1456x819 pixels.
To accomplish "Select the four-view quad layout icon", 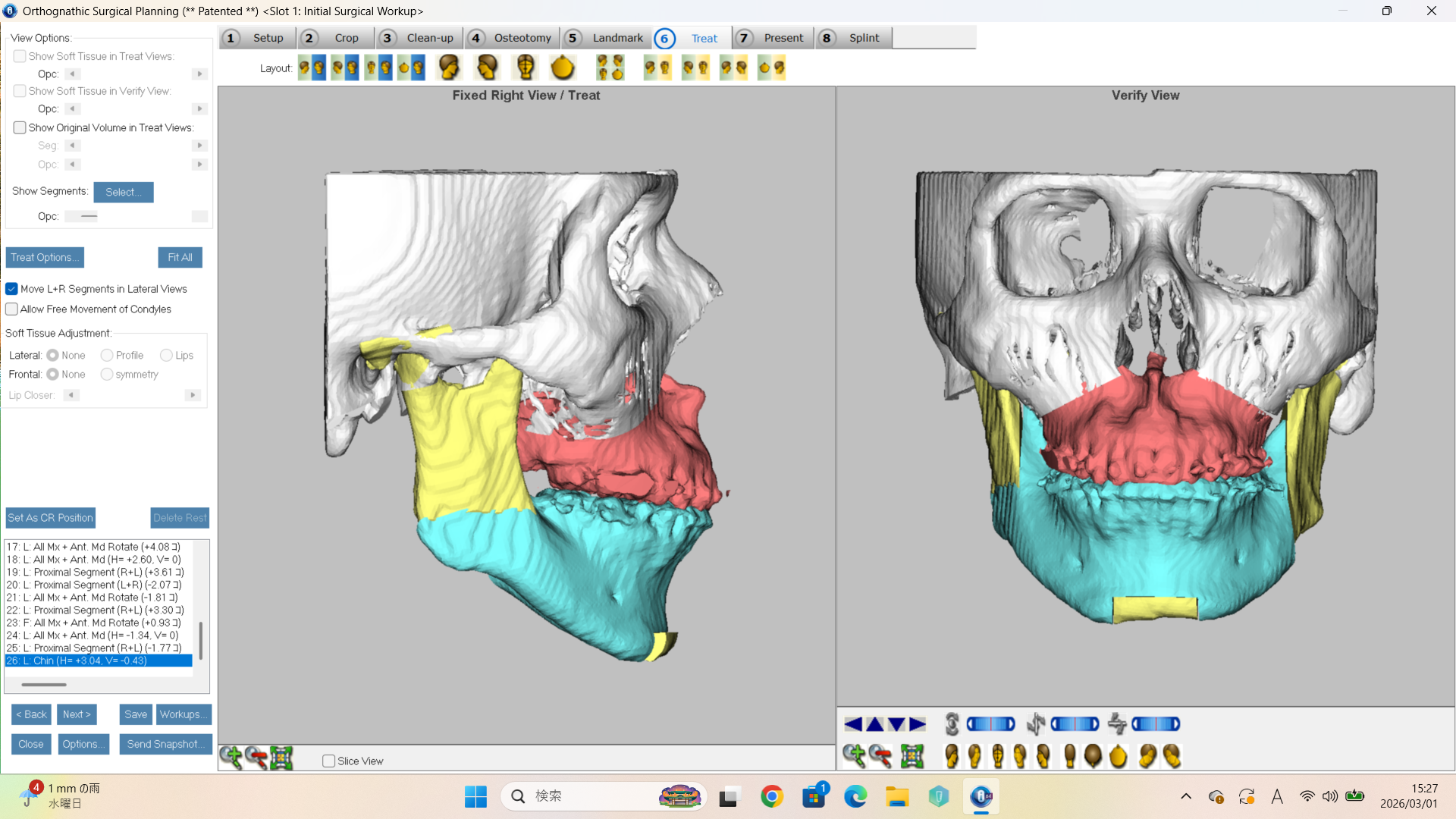I will click(610, 67).
